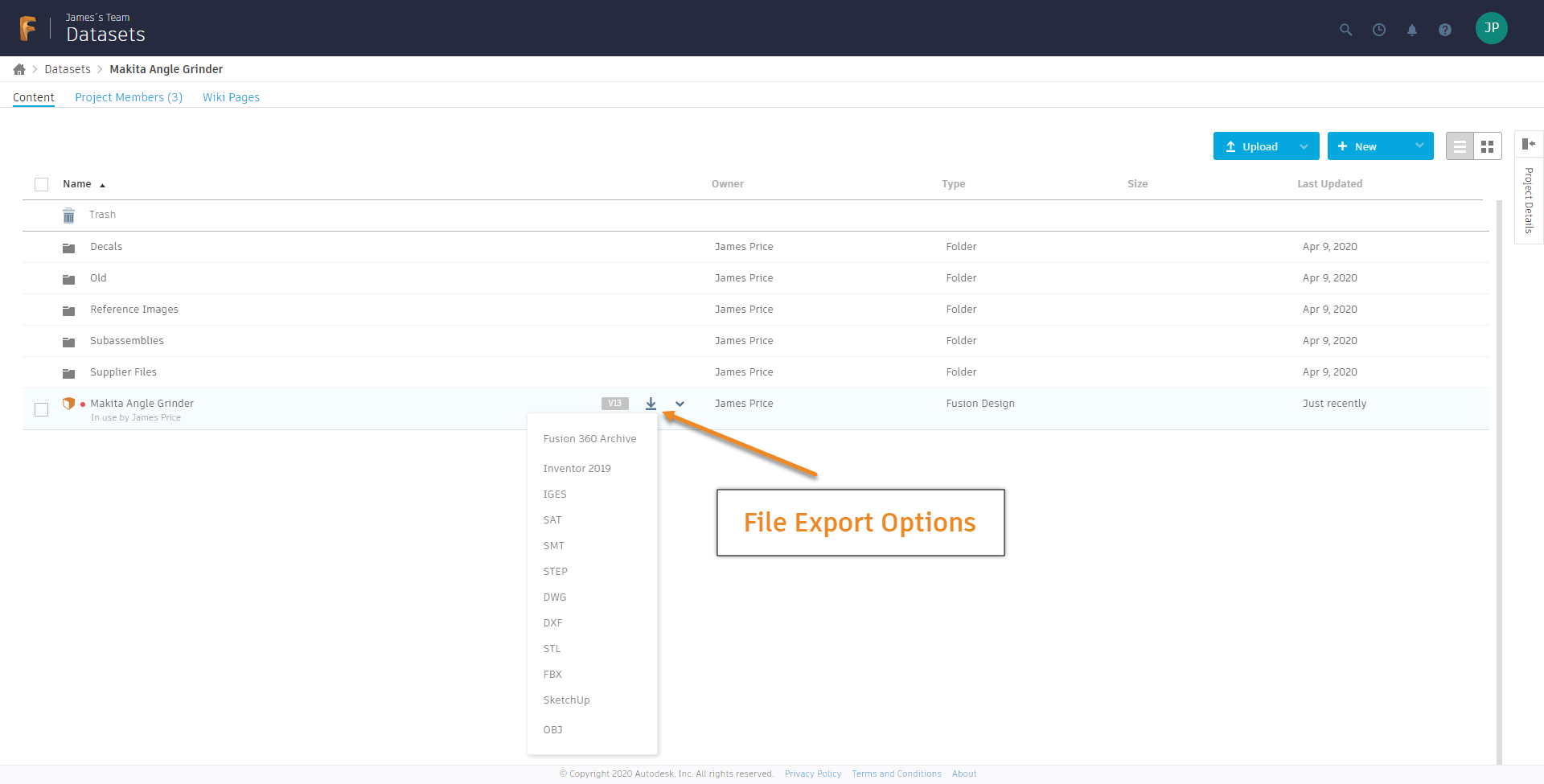
Task: Open the New button dropdown arrow
Action: [x=1419, y=146]
